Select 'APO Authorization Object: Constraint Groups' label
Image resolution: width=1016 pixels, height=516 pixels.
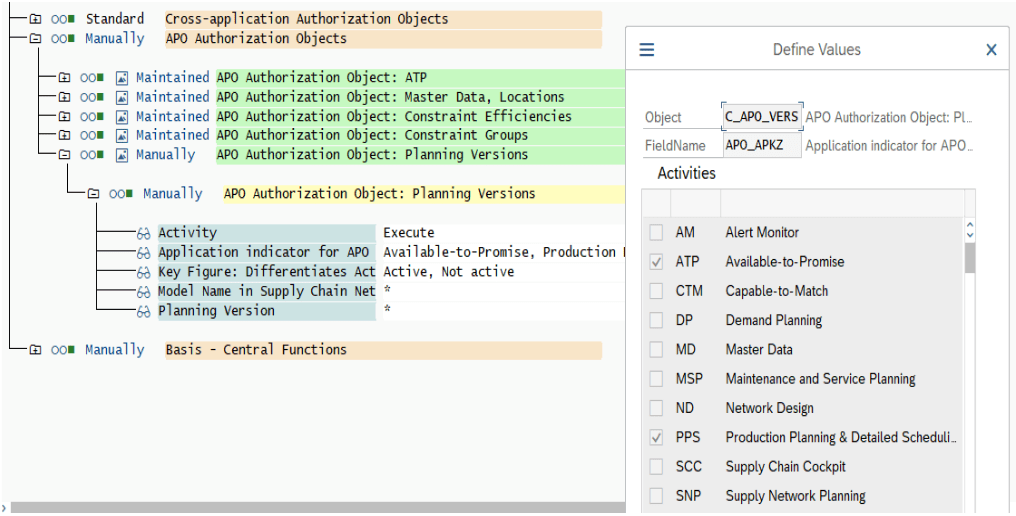point(373,135)
